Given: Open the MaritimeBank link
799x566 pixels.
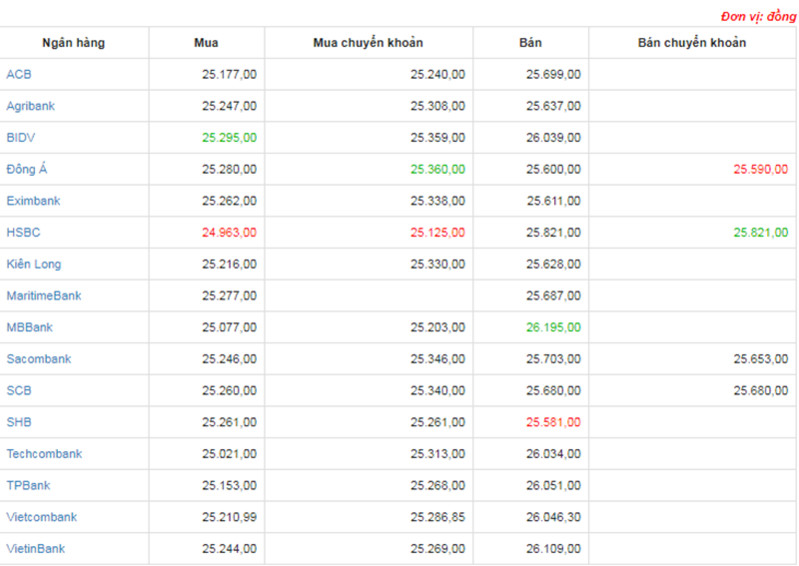Looking at the screenshot, I should pyautogui.click(x=44, y=295).
